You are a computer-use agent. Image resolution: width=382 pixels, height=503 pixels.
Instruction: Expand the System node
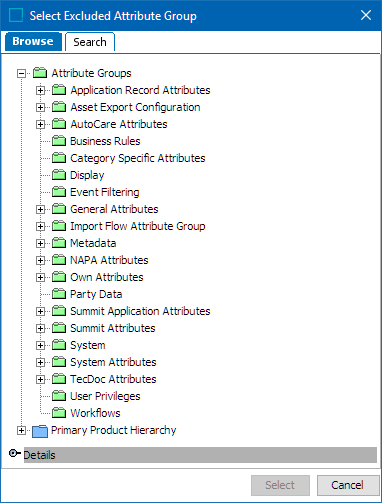(x=40, y=345)
